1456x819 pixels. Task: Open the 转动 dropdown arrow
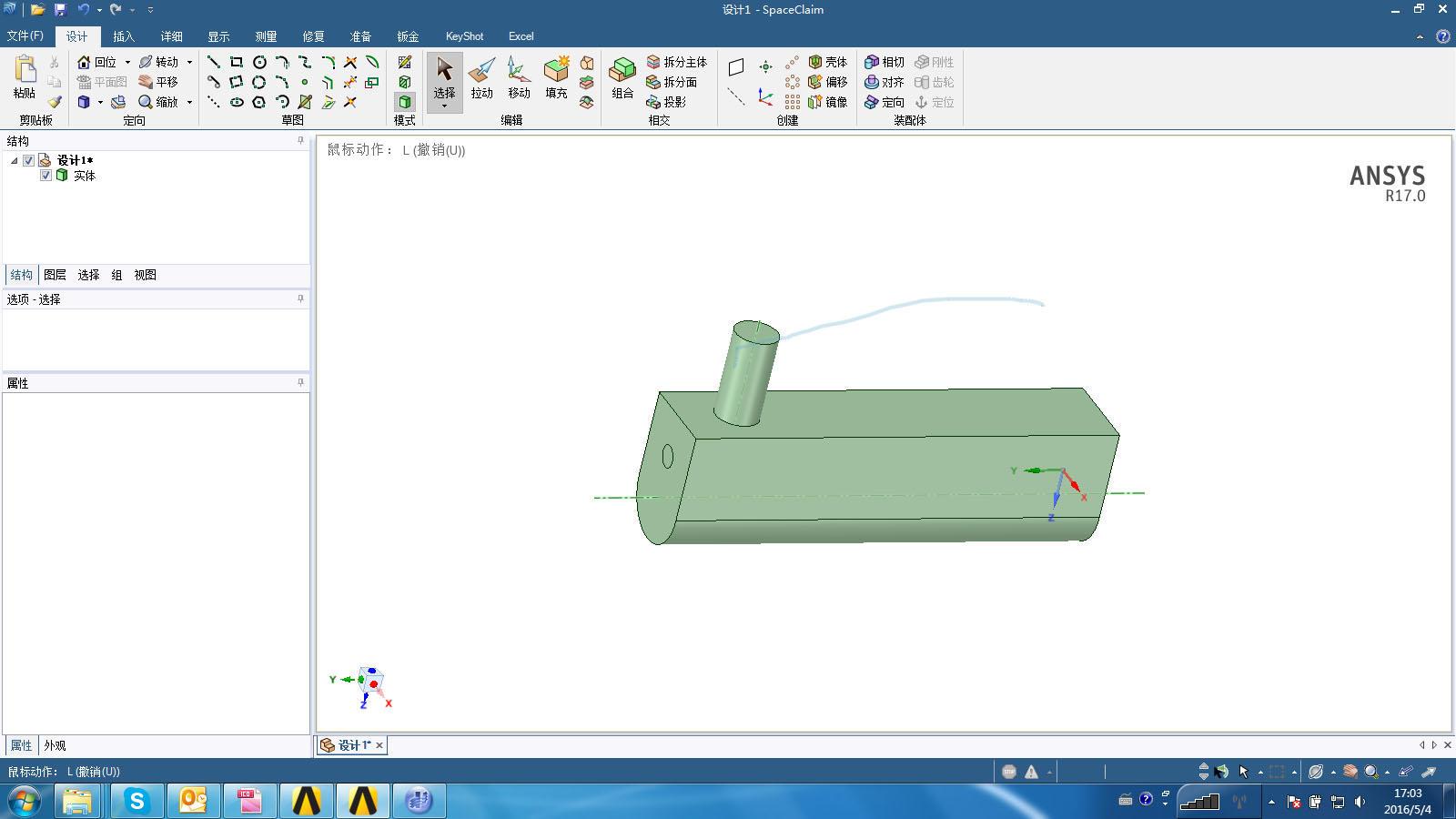pyautogui.click(x=189, y=62)
